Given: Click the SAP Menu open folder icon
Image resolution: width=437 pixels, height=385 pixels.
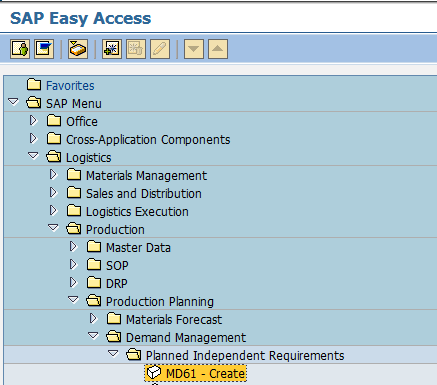Looking at the screenshot, I should point(34,103).
